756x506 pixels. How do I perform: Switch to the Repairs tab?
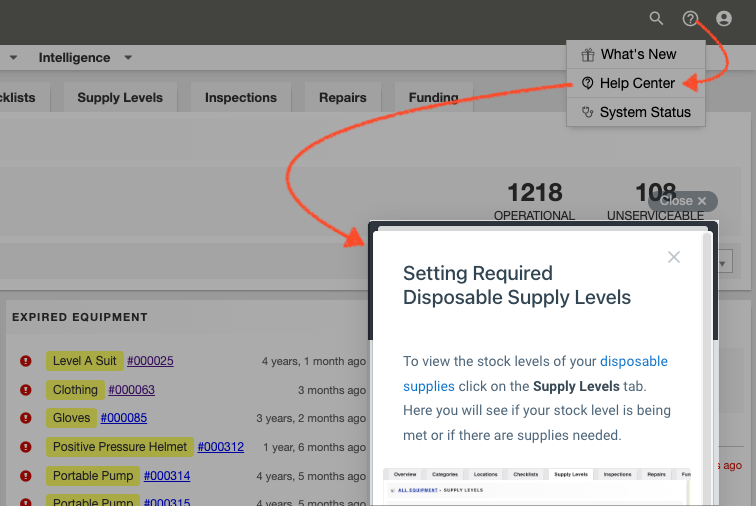point(343,97)
